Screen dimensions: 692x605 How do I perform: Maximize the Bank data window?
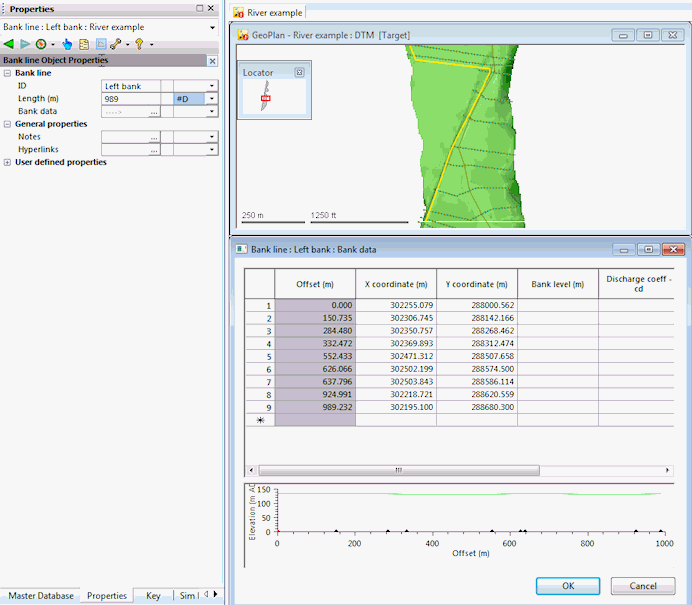[x=648, y=250]
